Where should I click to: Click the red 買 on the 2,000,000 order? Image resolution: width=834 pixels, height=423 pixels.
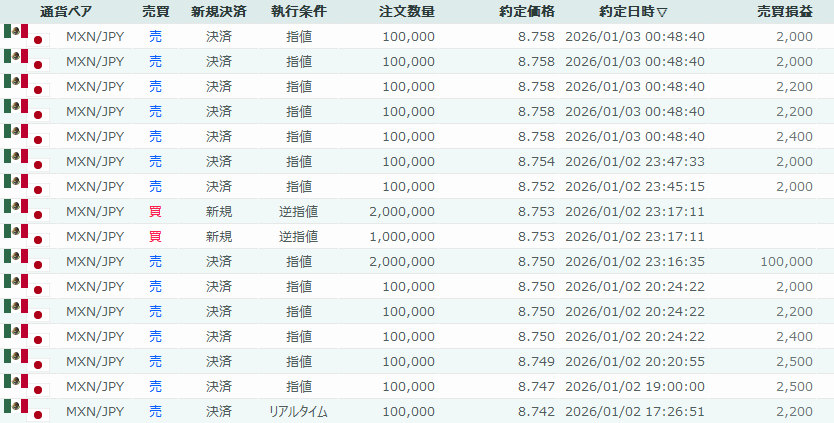(x=155, y=211)
